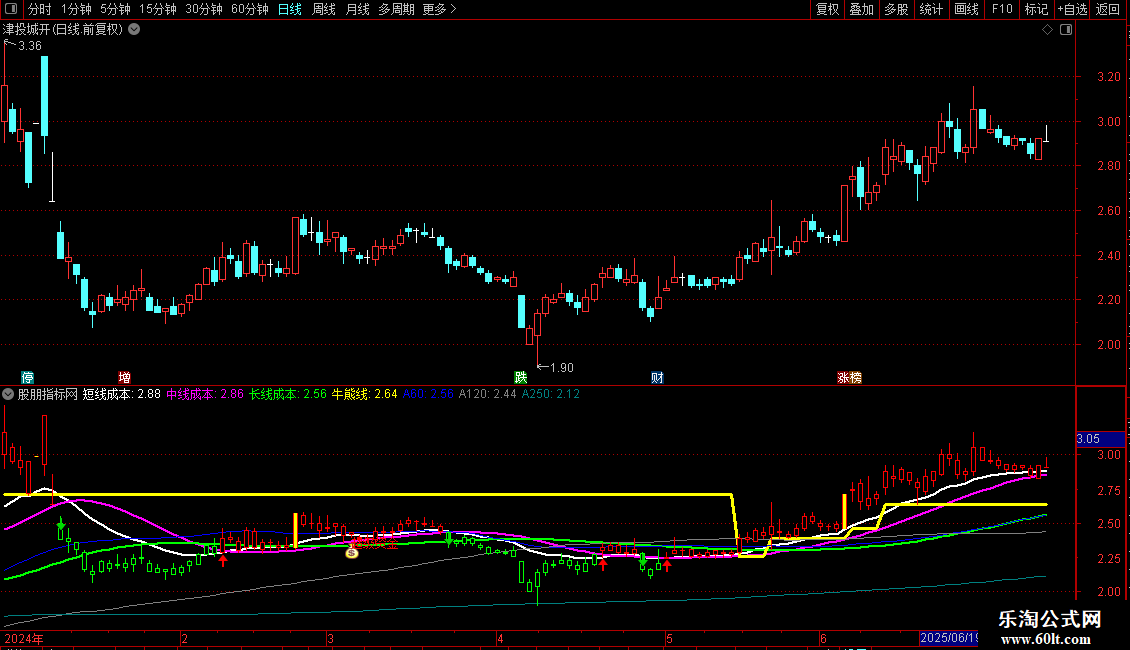Image resolution: width=1130 pixels, height=650 pixels.
Task: Click the 长线成本: 2.56 indicator label
Action: [x=288, y=394]
